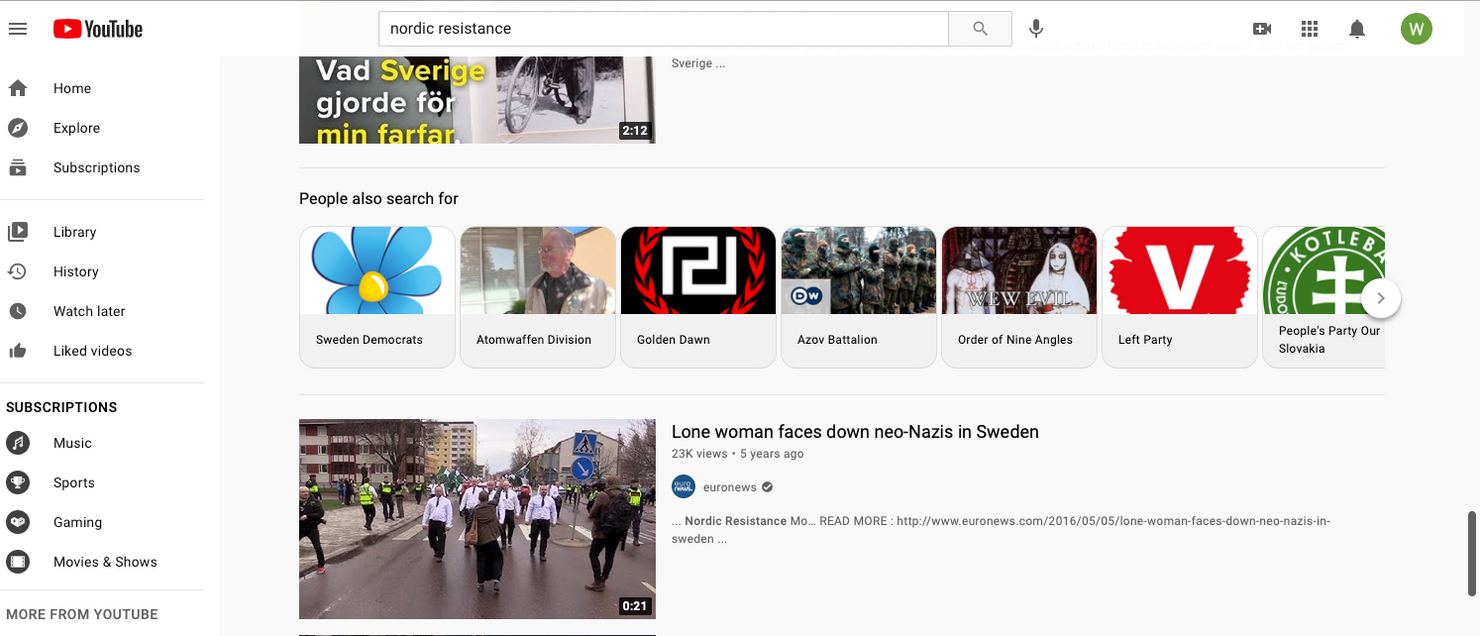Screen dimensions: 1480x636
Task: Click the YouTube logo
Action: (98, 29)
